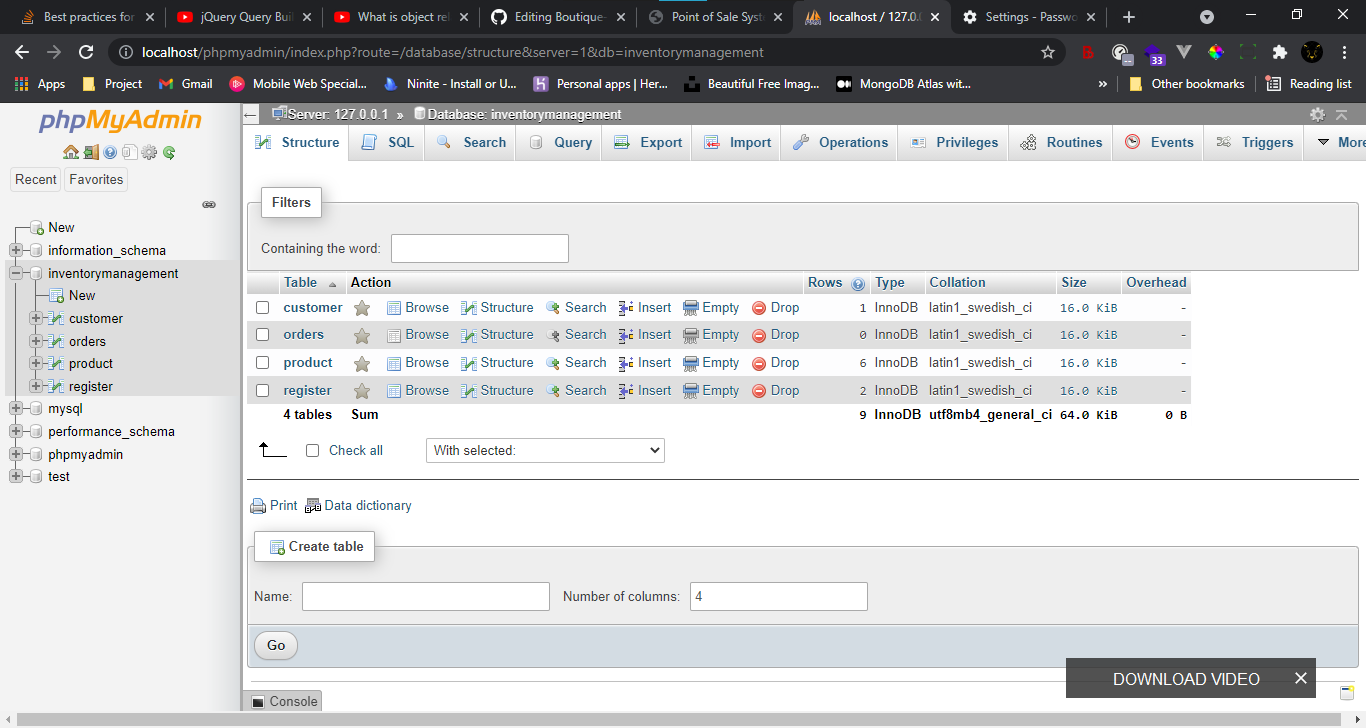Click the Data dictionary icon

pyautogui.click(x=313, y=506)
